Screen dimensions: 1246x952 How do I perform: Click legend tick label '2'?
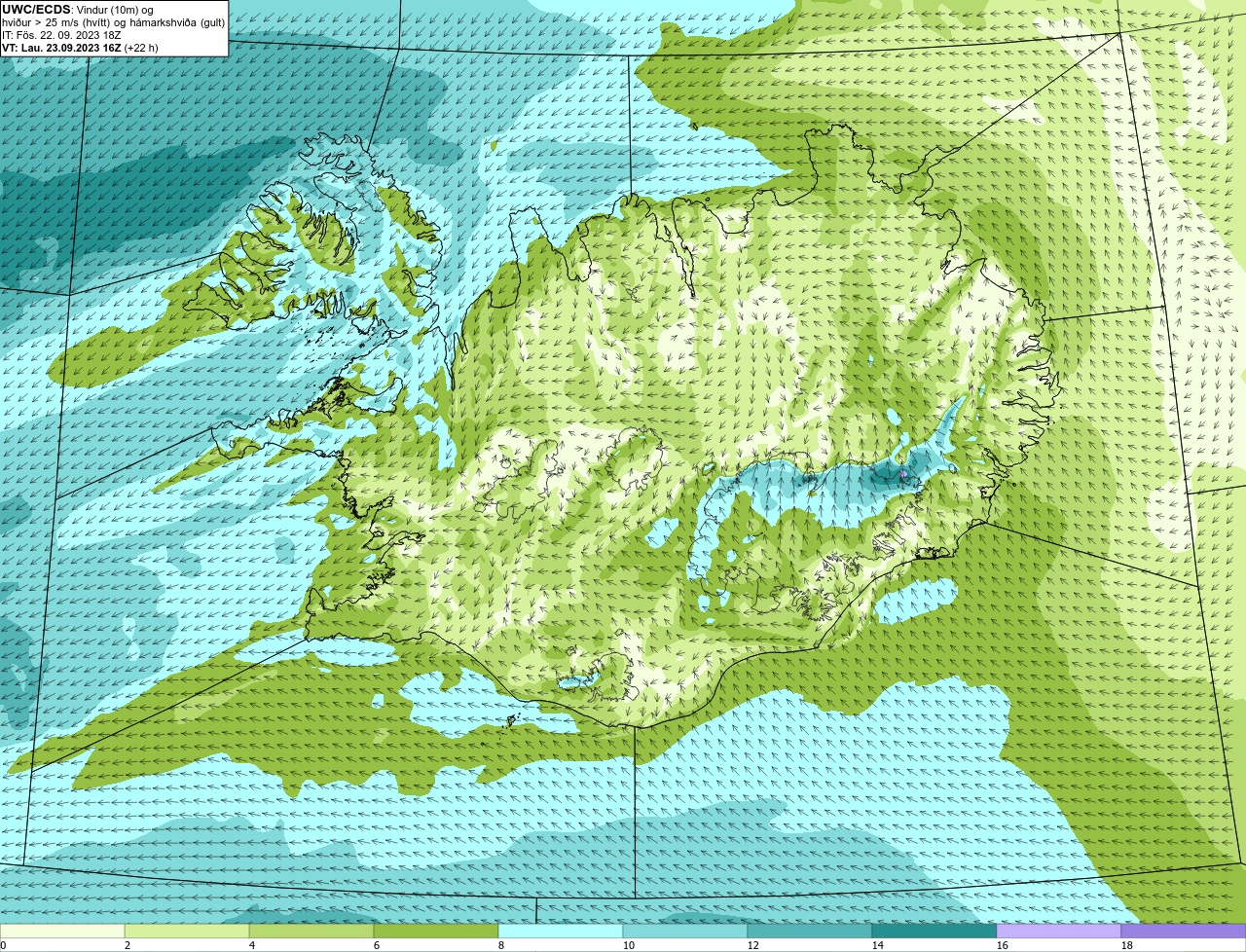pos(128,945)
